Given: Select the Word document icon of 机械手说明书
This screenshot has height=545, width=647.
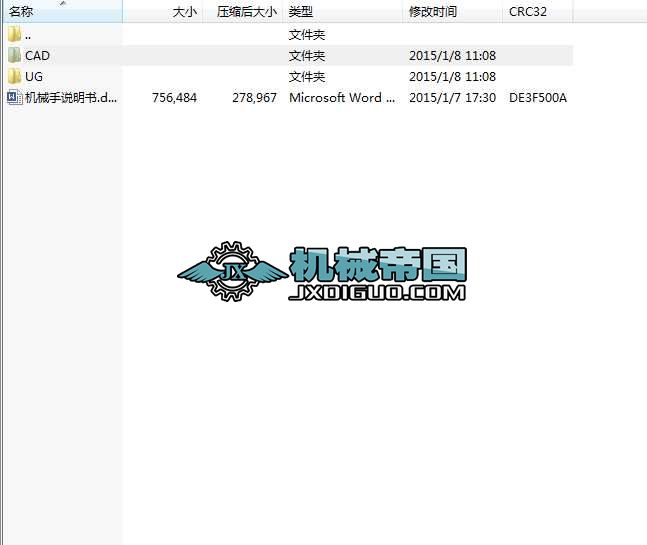Looking at the screenshot, I should pos(15,97).
